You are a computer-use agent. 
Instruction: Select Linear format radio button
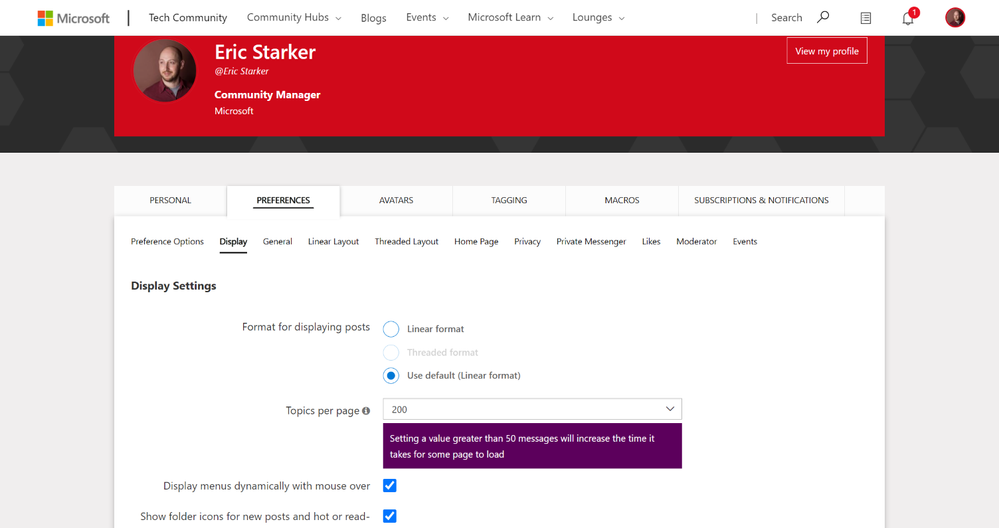click(391, 329)
